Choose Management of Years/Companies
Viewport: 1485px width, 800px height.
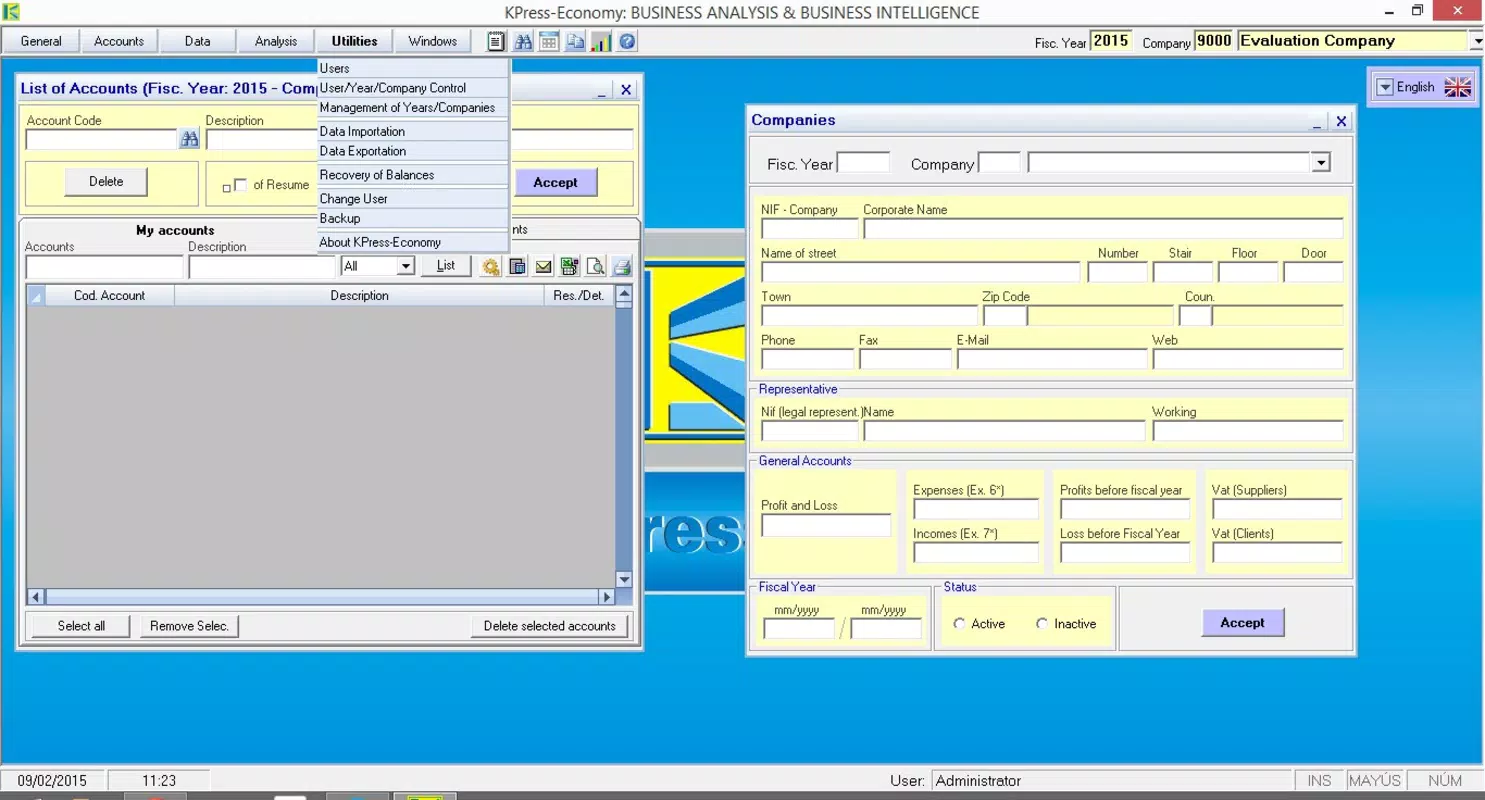(x=413, y=108)
